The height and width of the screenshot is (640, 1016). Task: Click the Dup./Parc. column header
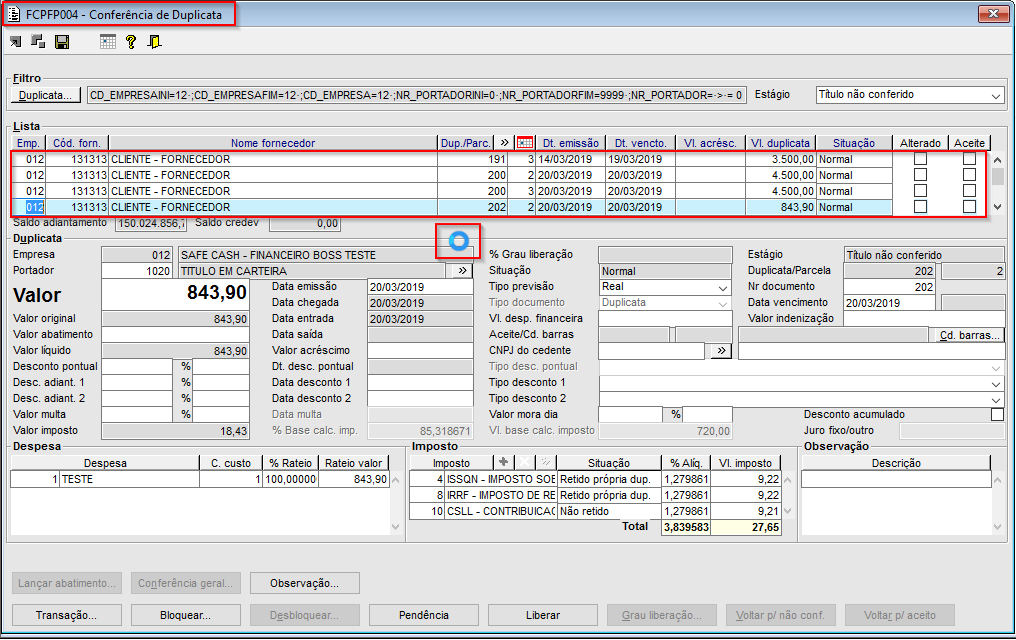click(x=465, y=143)
